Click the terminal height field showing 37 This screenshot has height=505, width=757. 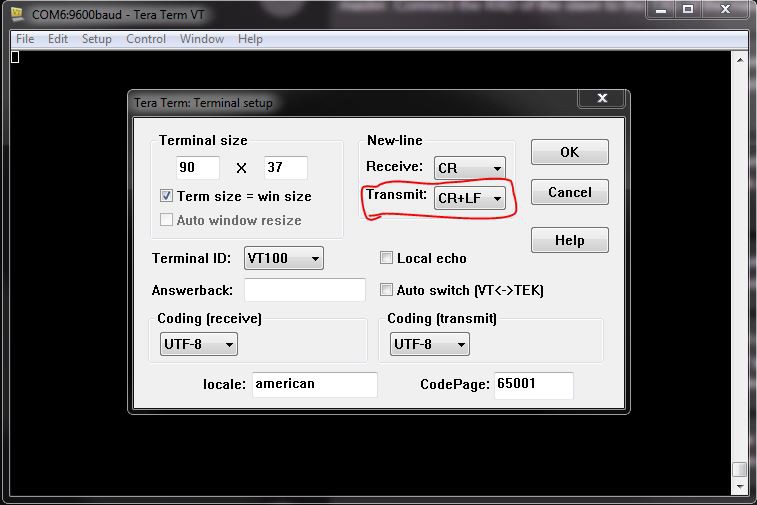pos(286,168)
